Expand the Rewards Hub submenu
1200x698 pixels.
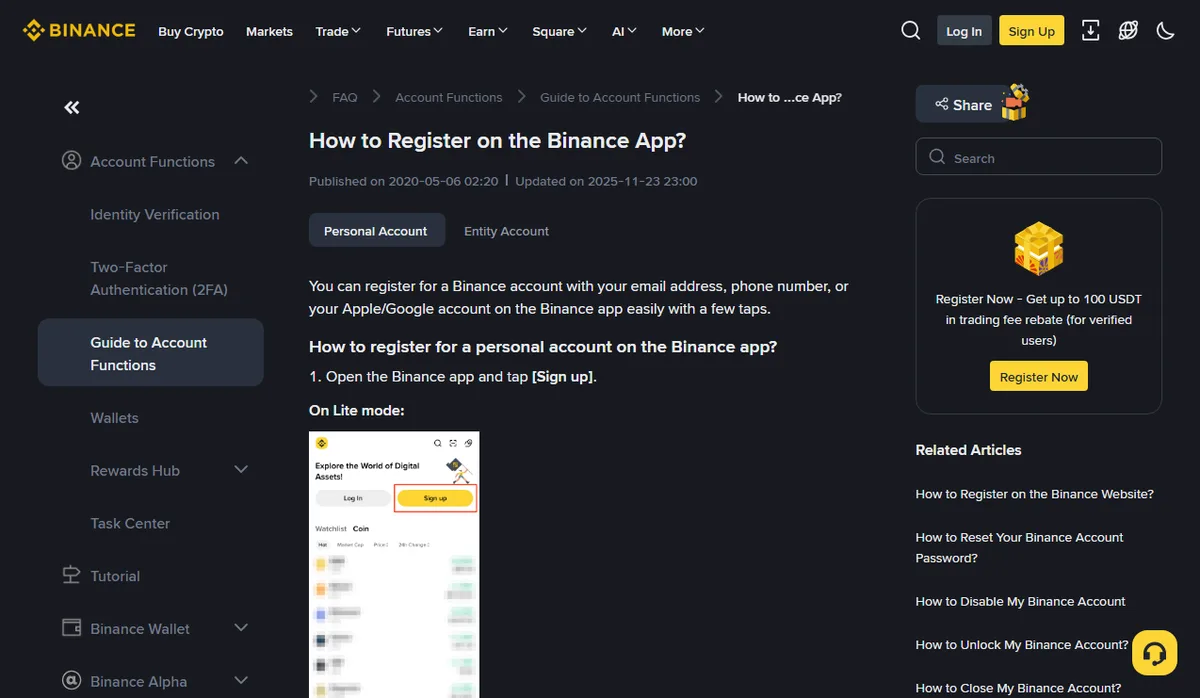tap(241, 470)
